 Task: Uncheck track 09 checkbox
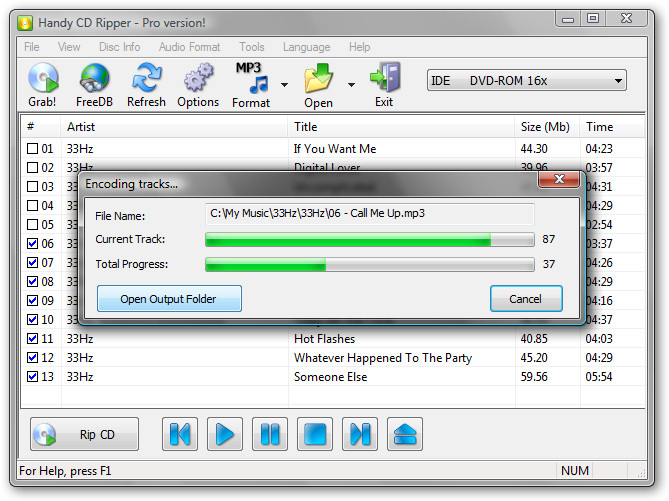point(32,300)
